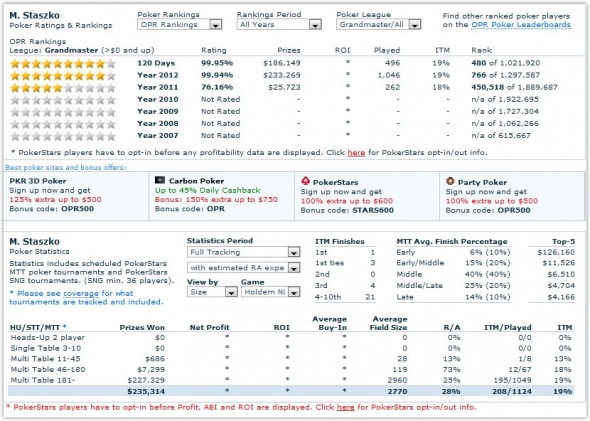The height and width of the screenshot is (421, 590).
Task: Click the 'Early/Middle' finish percentage row
Action: [453, 263]
